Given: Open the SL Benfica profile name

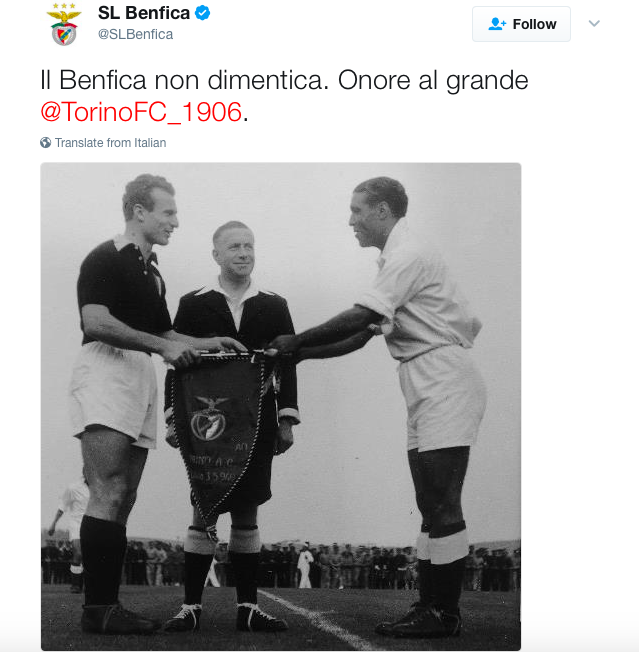Looking at the screenshot, I should click(x=144, y=13).
